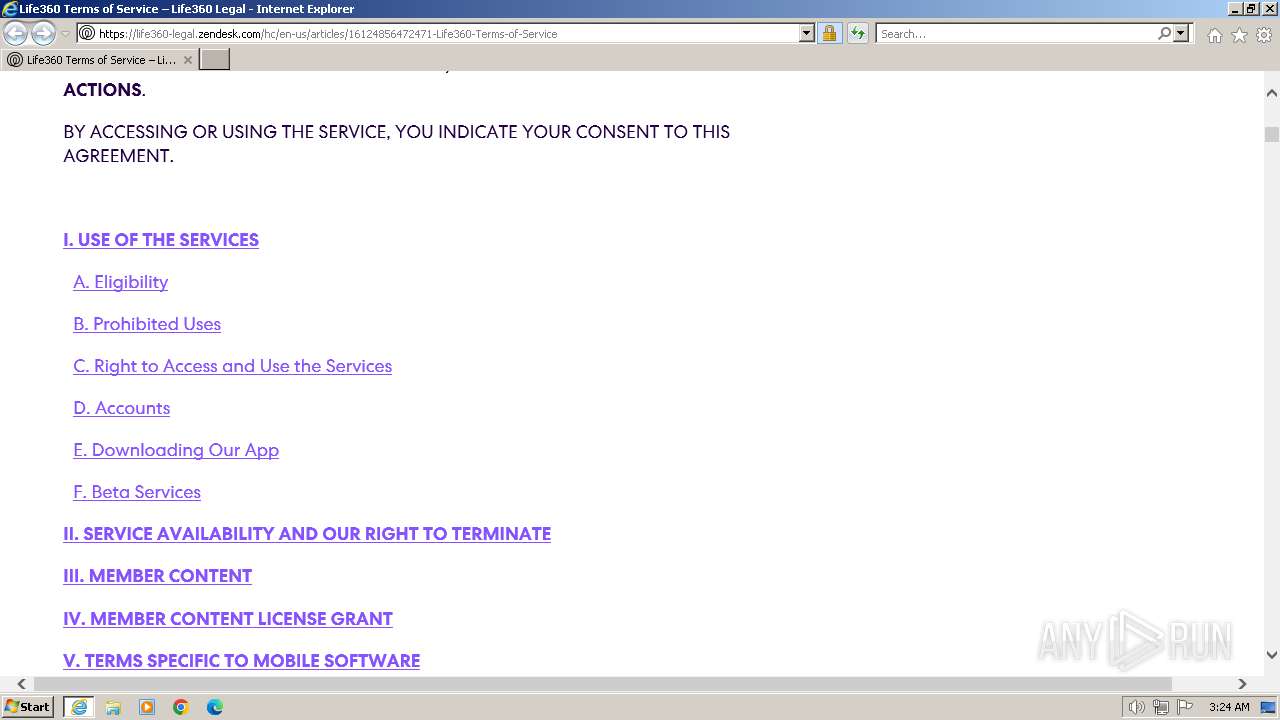The width and height of the screenshot is (1280, 720).
Task: Open the A. Eligibility link
Action: coord(120,282)
